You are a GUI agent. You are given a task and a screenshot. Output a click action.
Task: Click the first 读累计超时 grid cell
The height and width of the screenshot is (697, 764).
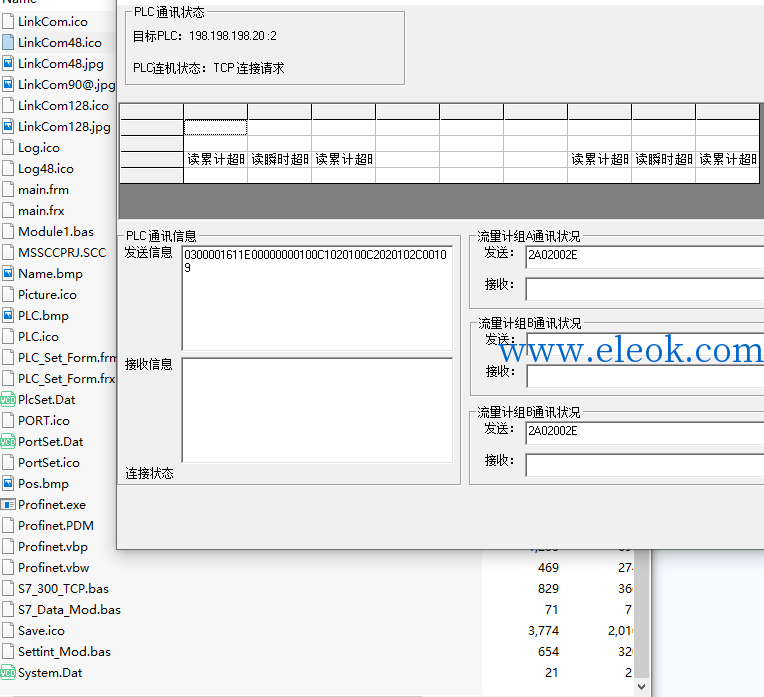(x=215, y=159)
